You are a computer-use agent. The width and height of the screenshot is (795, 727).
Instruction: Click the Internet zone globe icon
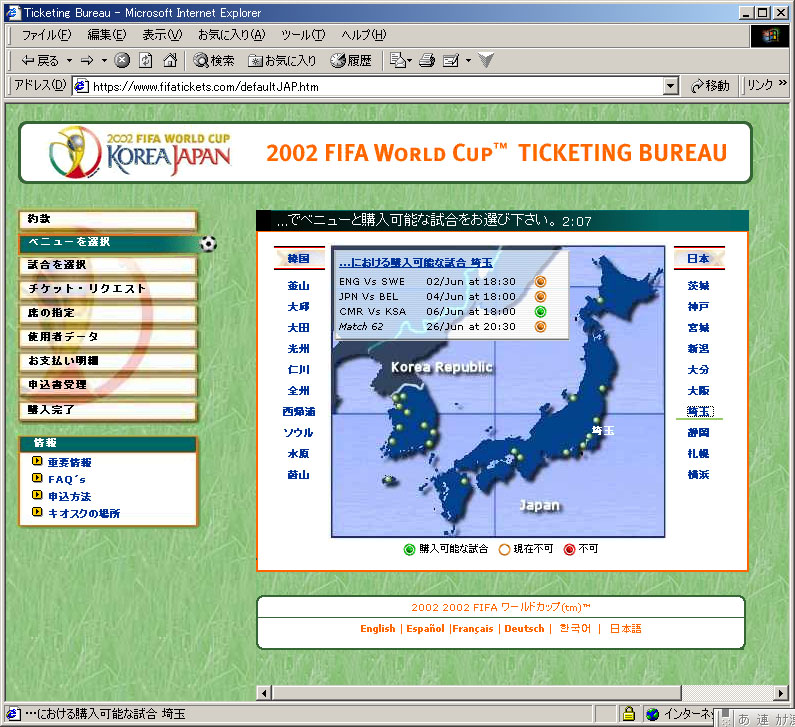[x=653, y=714]
